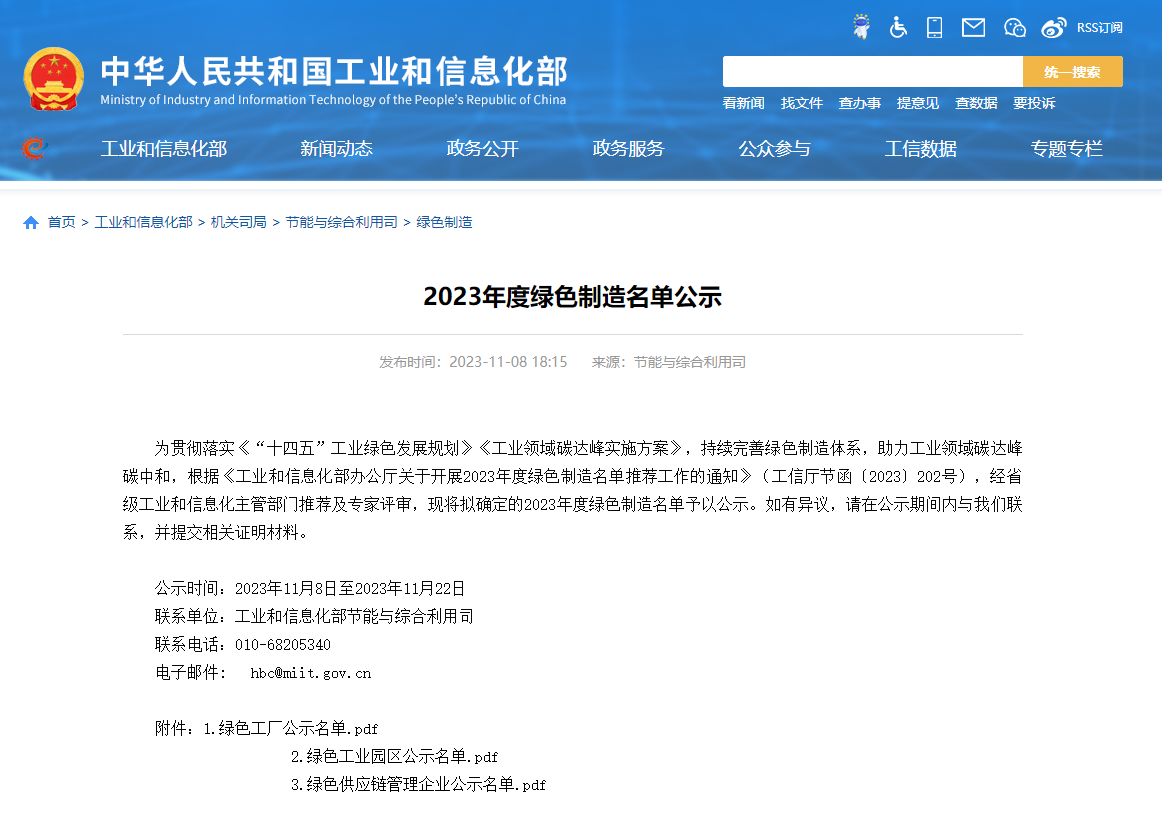The height and width of the screenshot is (824, 1162).
Task: Click the national emblem logo
Action: (54, 78)
